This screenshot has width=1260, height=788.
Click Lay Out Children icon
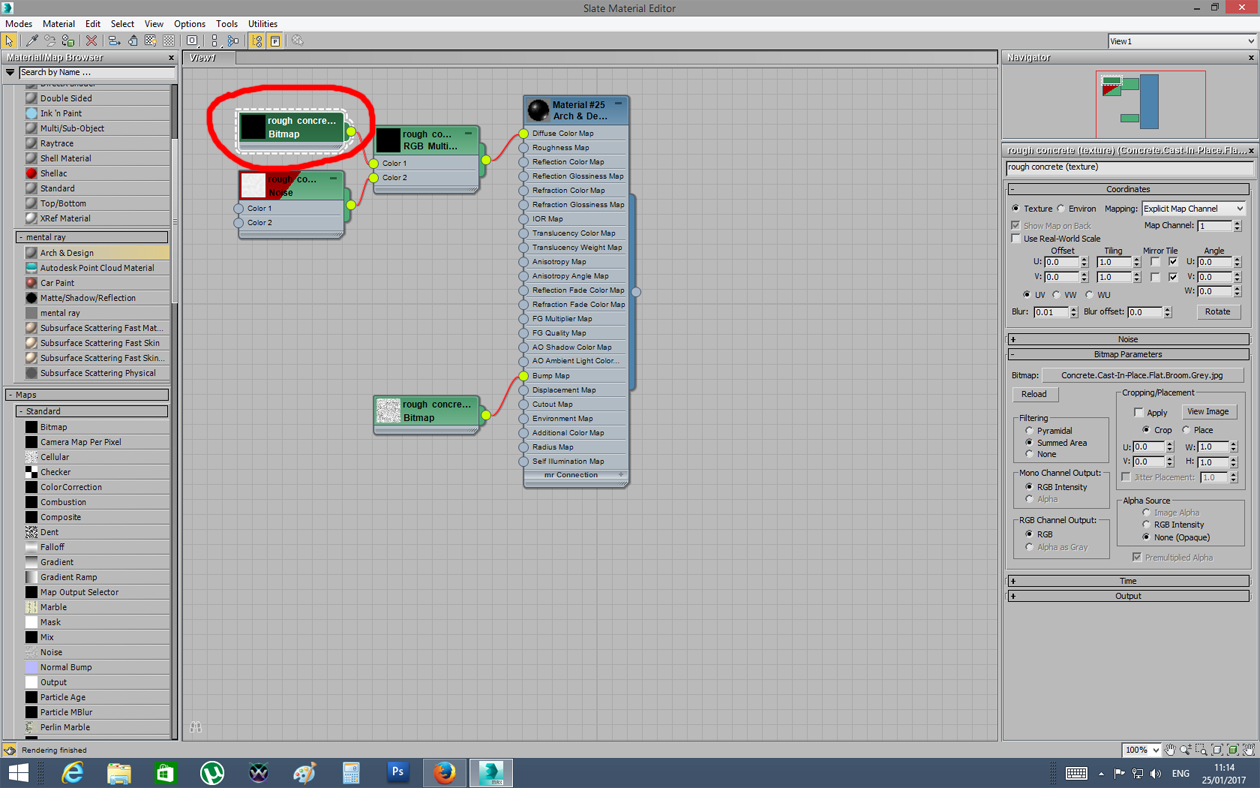pyautogui.click(x=233, y=41)
